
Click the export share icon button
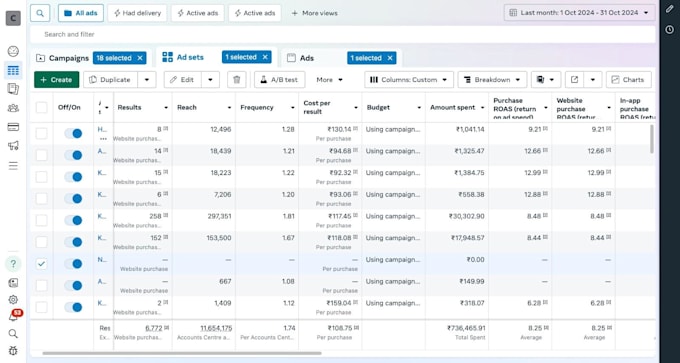click(575, 80)
